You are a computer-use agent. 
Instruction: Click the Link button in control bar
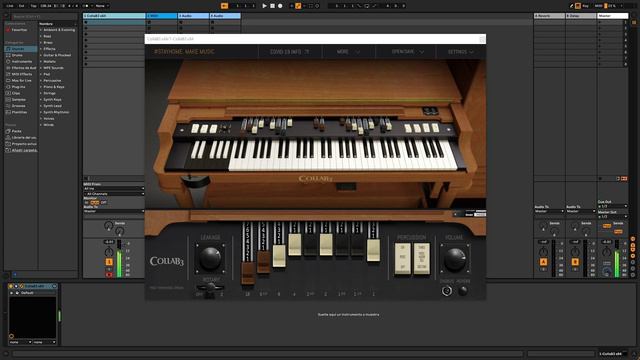10,6
